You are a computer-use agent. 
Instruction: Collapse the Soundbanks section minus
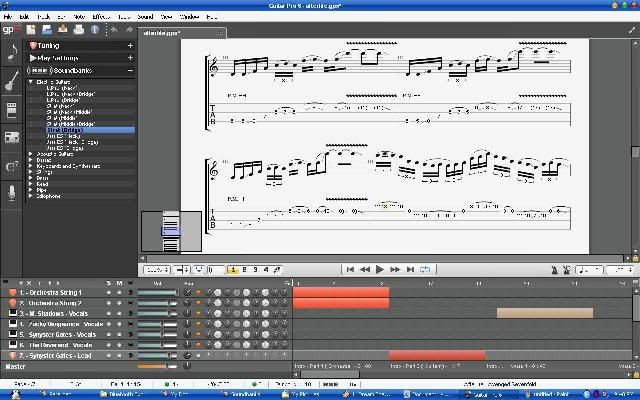coord(130,71)
